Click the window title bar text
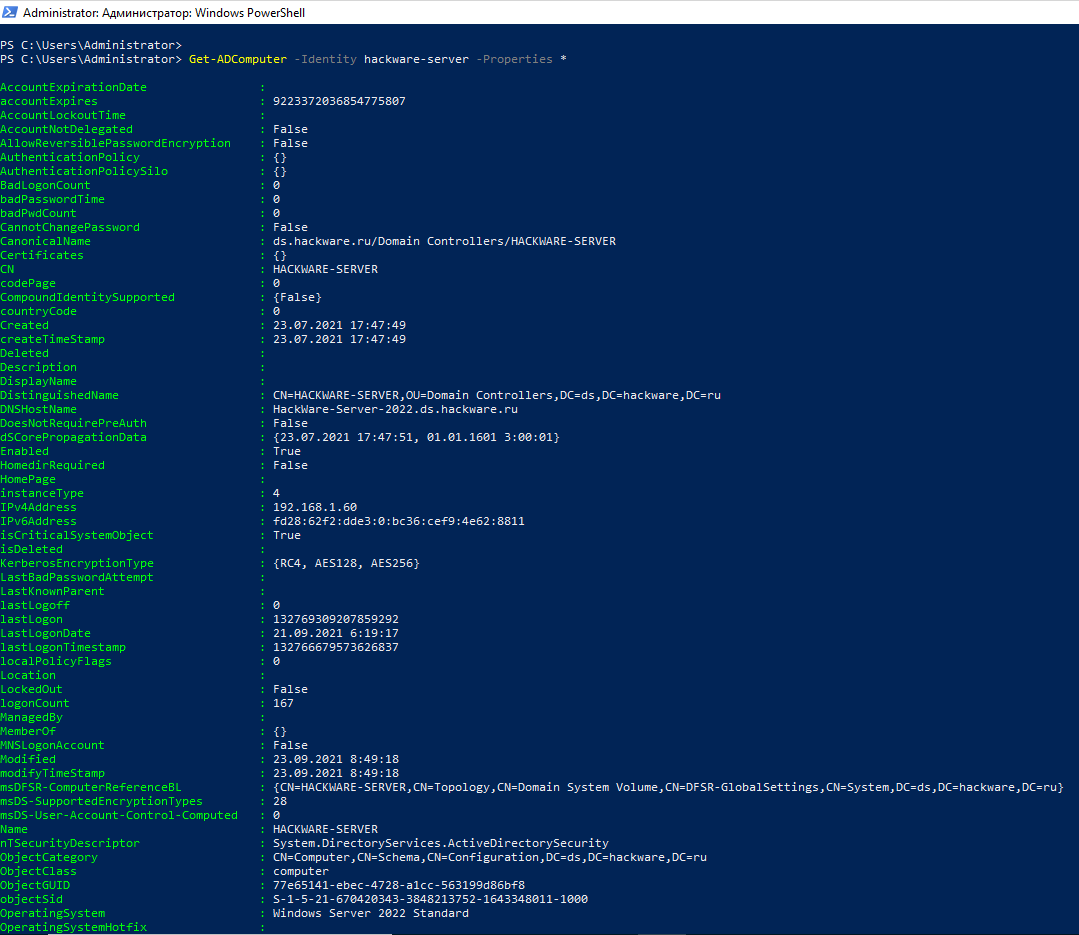The width and height of the screenshot is (1079, 935). click(163, 13)
